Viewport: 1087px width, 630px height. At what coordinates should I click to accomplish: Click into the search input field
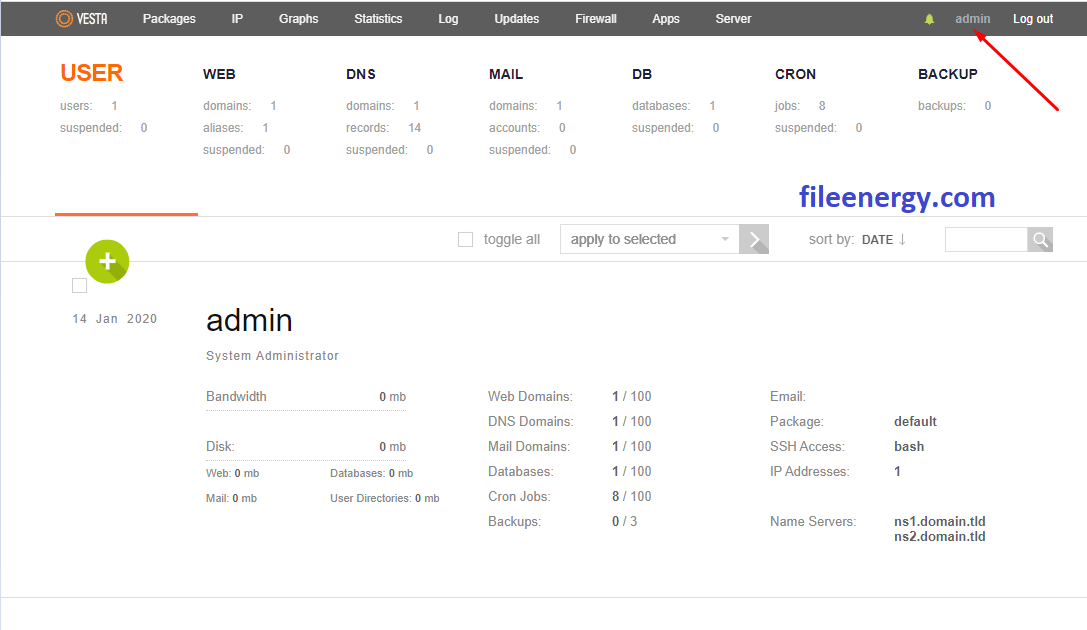pyautogui.click(x=986, y=240)
